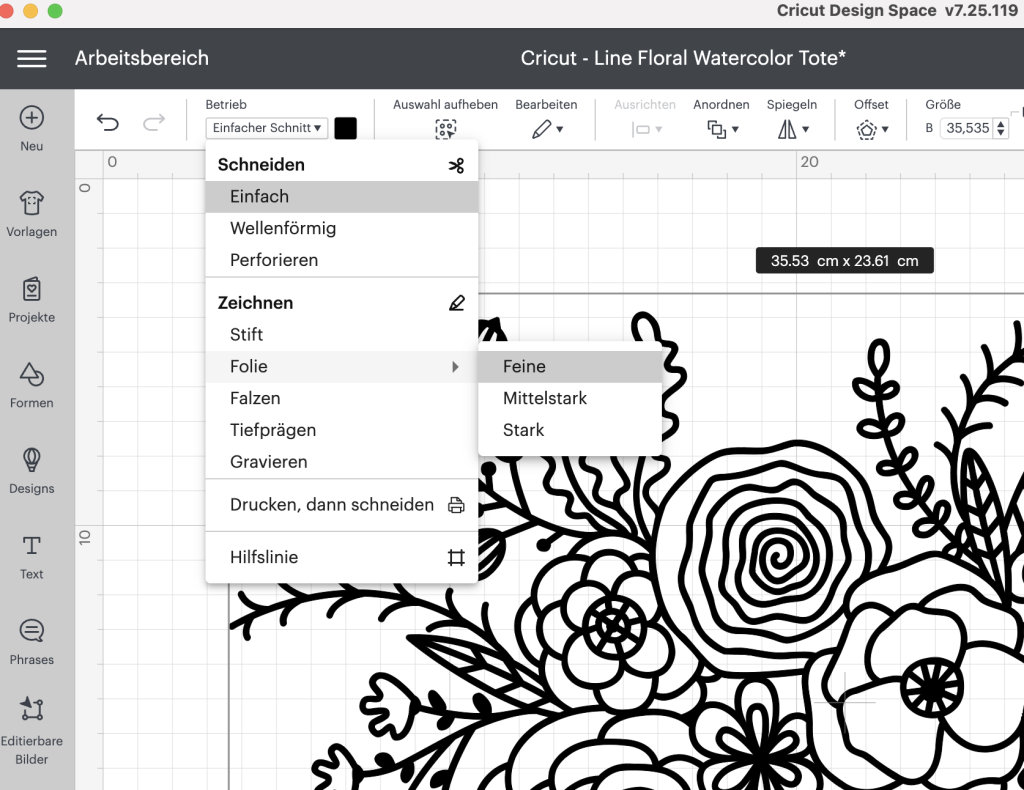The height and width of the screenshot is (790, 1024).
Task: Click the width (B) size field
Action: pos(966,128)
